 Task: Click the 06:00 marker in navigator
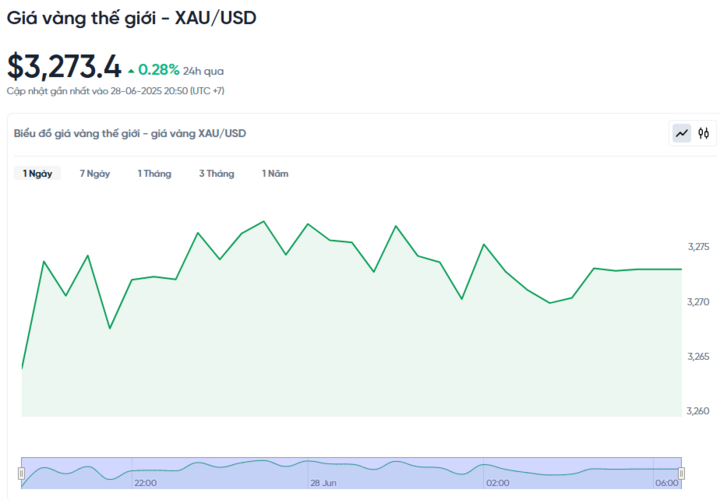click(667, 483)
